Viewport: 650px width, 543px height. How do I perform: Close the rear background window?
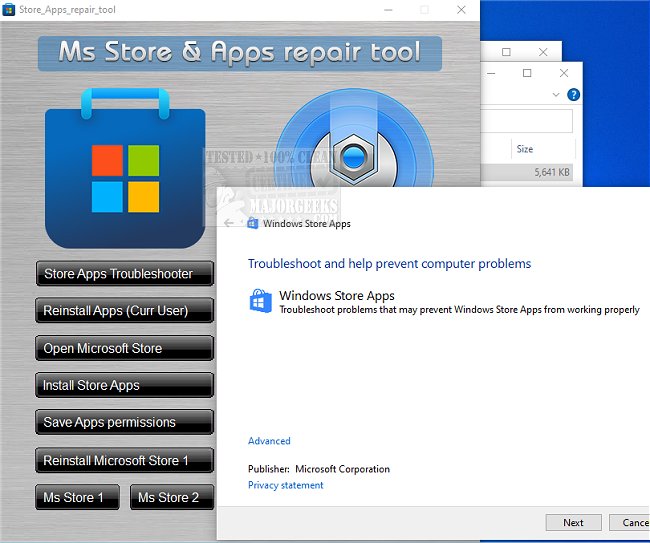point(543,52)
